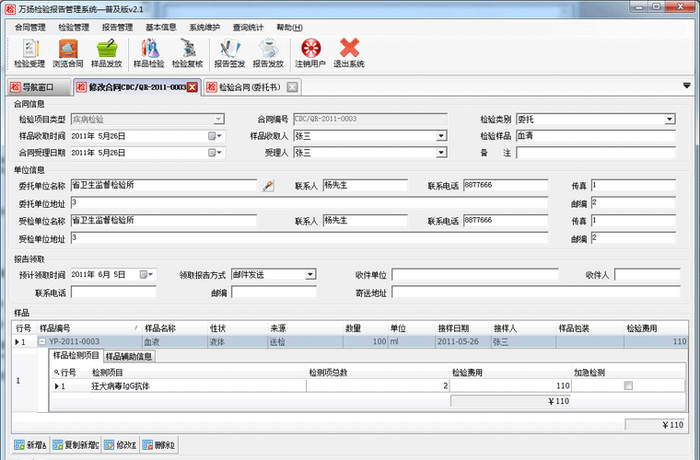The image size is (700, 460).
Task: Open the 样品发放 basket icon
Action: point(107,53)
